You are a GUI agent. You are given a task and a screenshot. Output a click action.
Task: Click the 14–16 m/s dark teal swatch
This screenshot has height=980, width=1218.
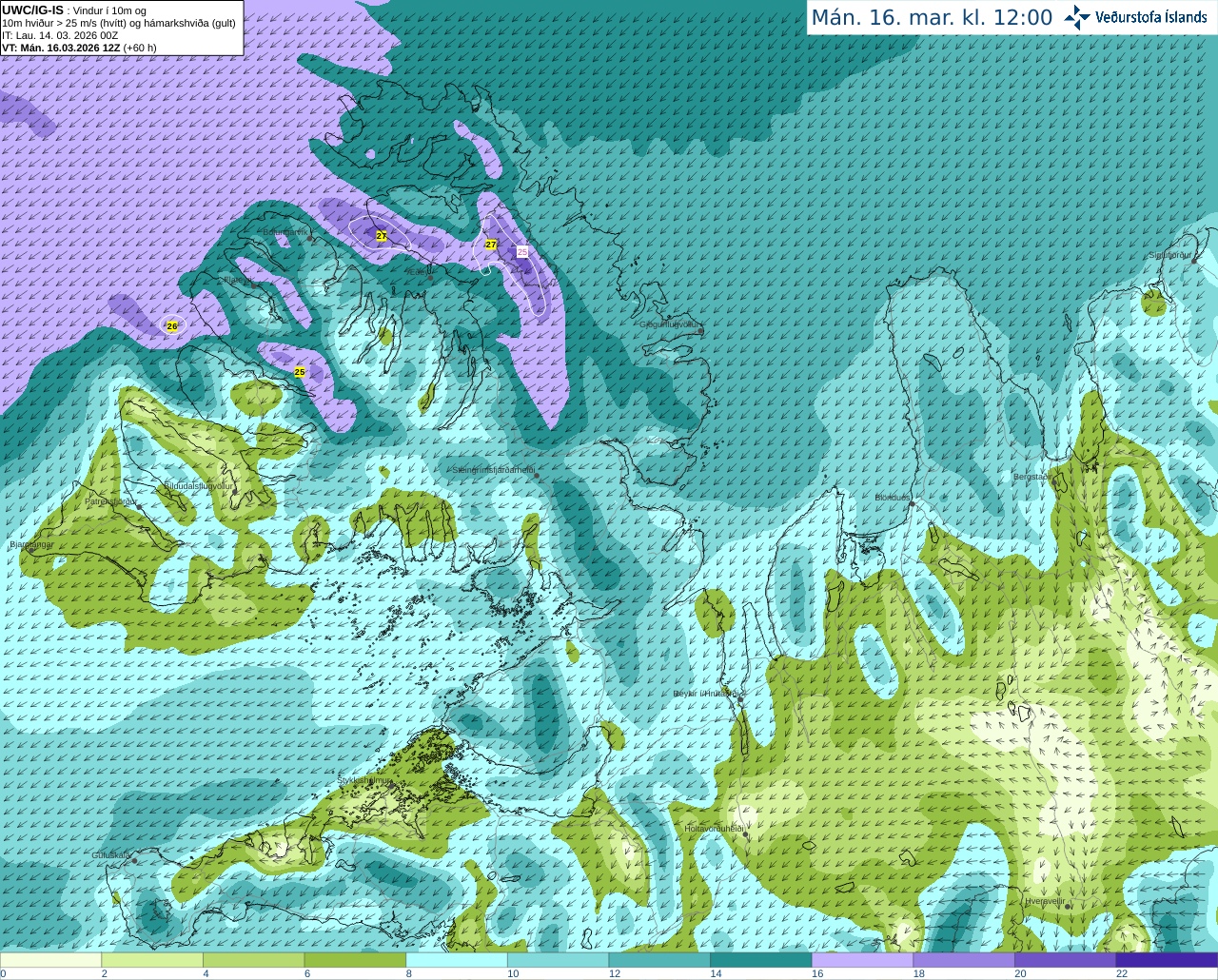click(761, 960)
